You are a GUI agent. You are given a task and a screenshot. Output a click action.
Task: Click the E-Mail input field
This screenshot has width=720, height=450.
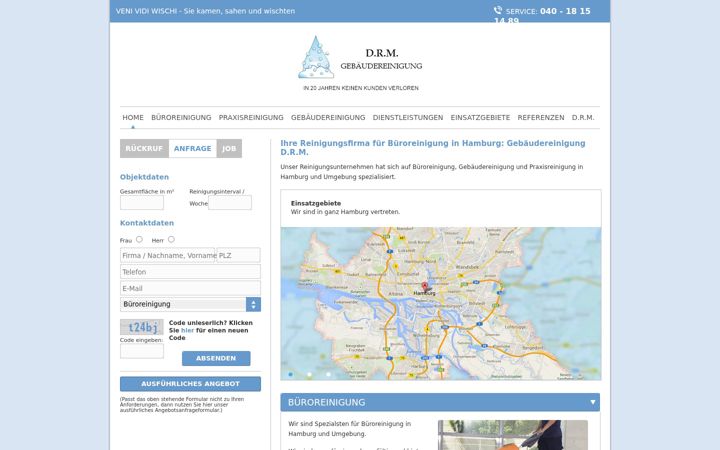click(190, 288)
